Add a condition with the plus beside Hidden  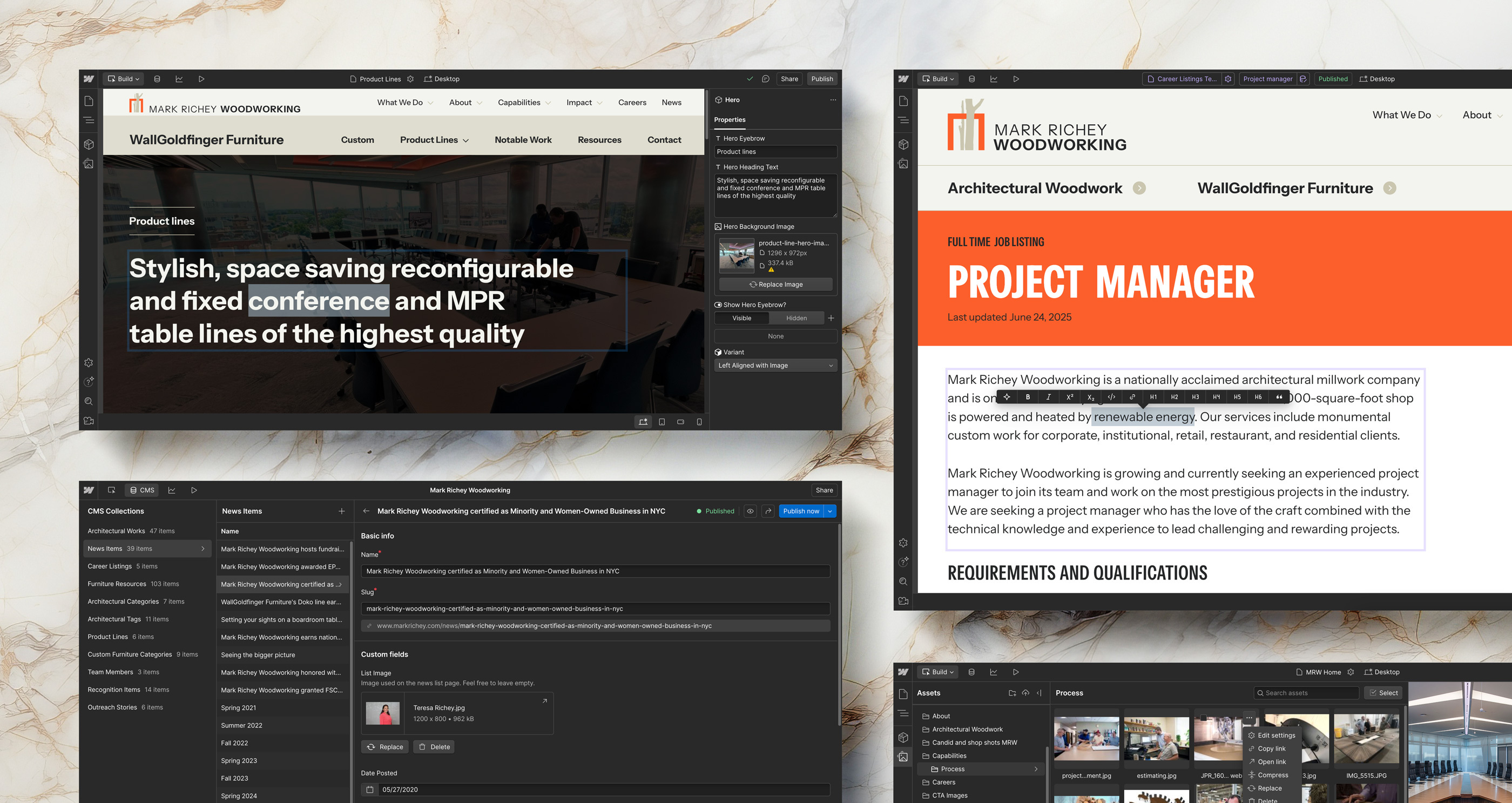(x=831, y=318)
